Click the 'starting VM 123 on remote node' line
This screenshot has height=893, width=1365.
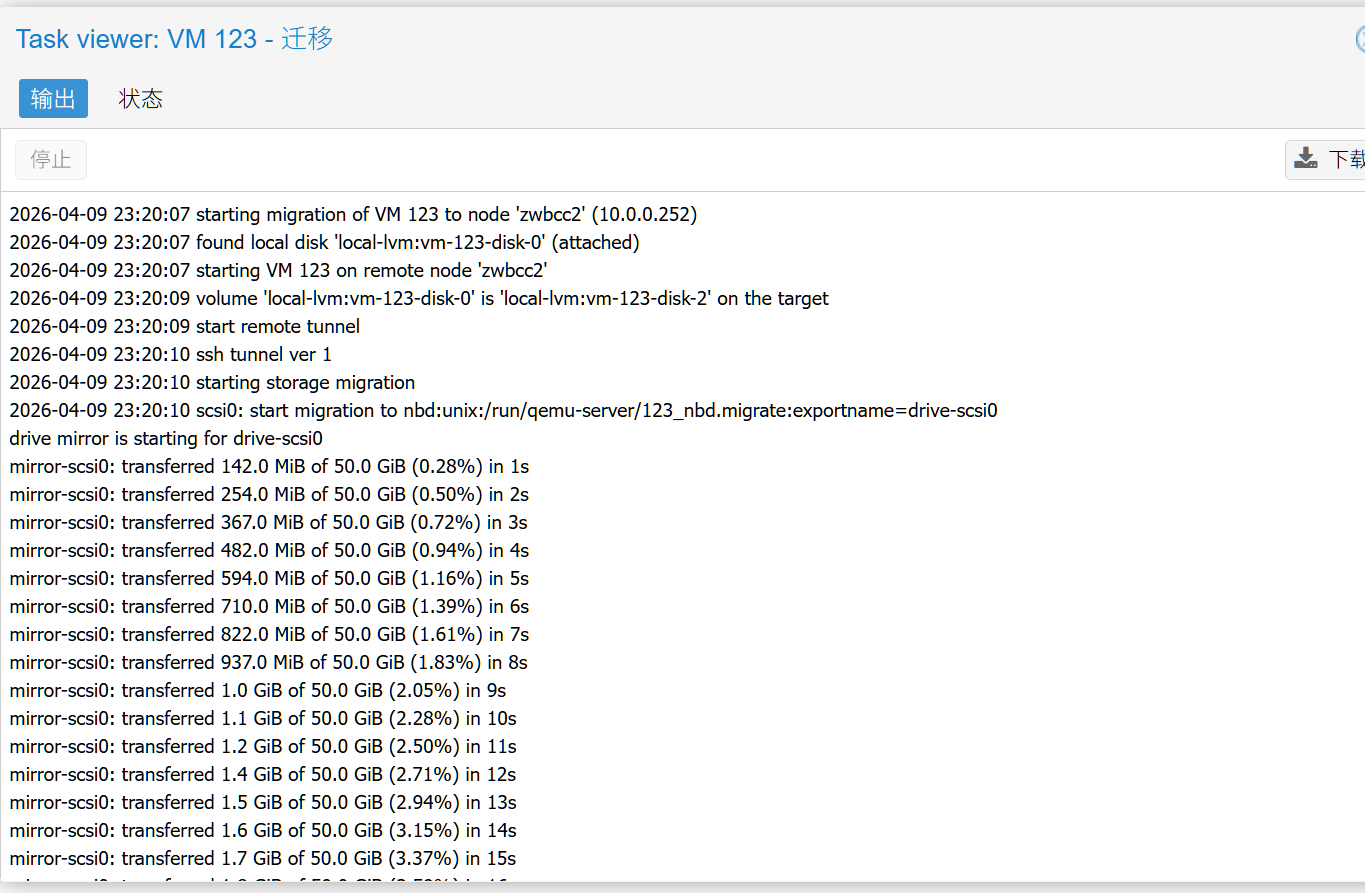pyautogui.click(x=278, y=270)
